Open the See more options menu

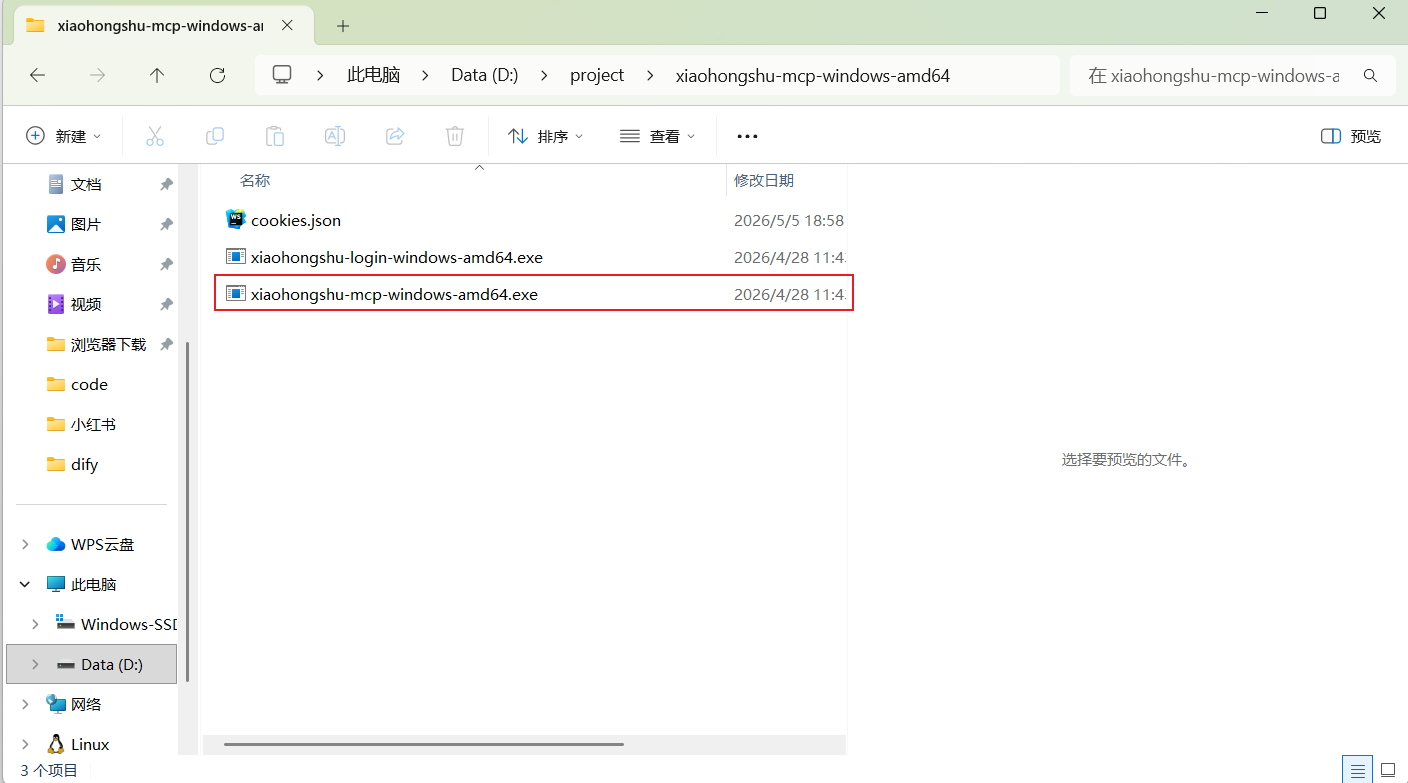click(747, 136)
